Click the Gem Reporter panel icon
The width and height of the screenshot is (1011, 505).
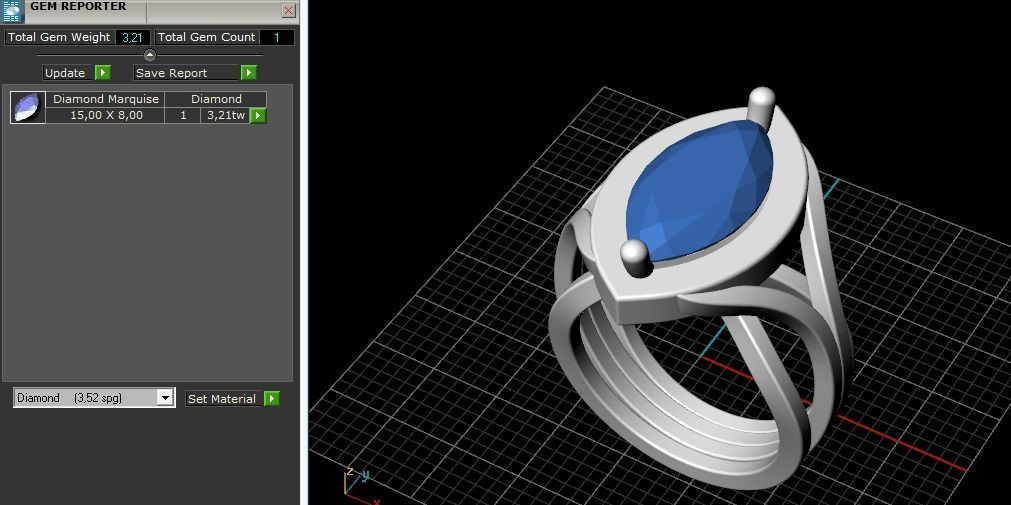pos(12,11)
